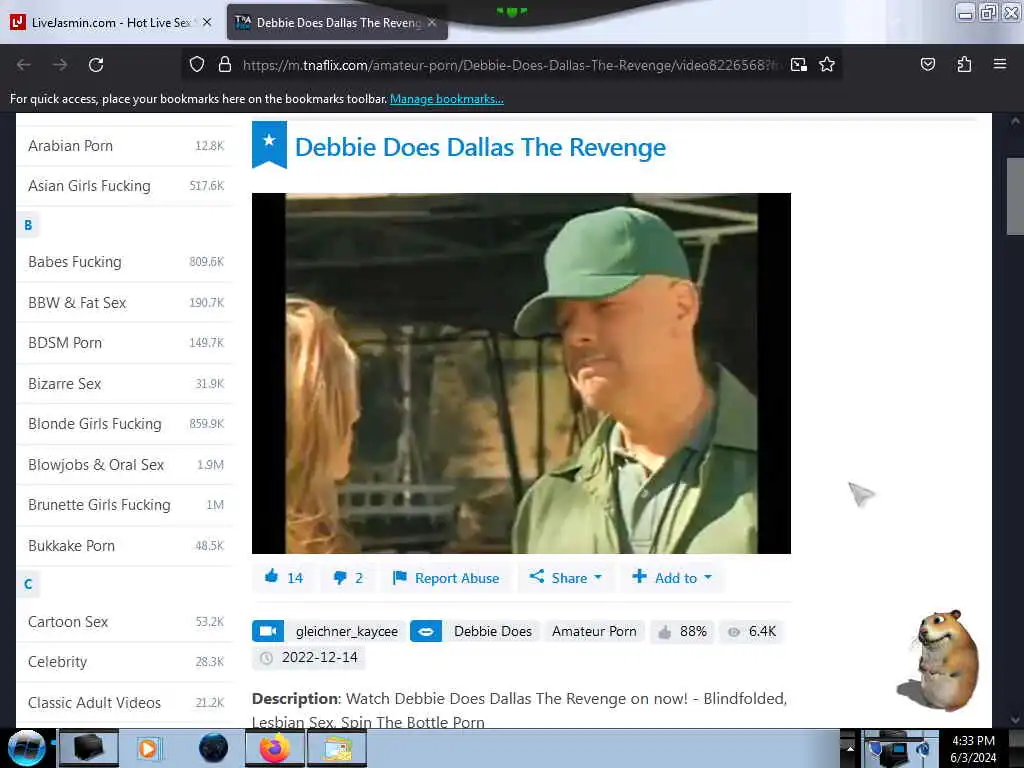
Task: Open the tracking protection shield icon
Action: [197, 65]
